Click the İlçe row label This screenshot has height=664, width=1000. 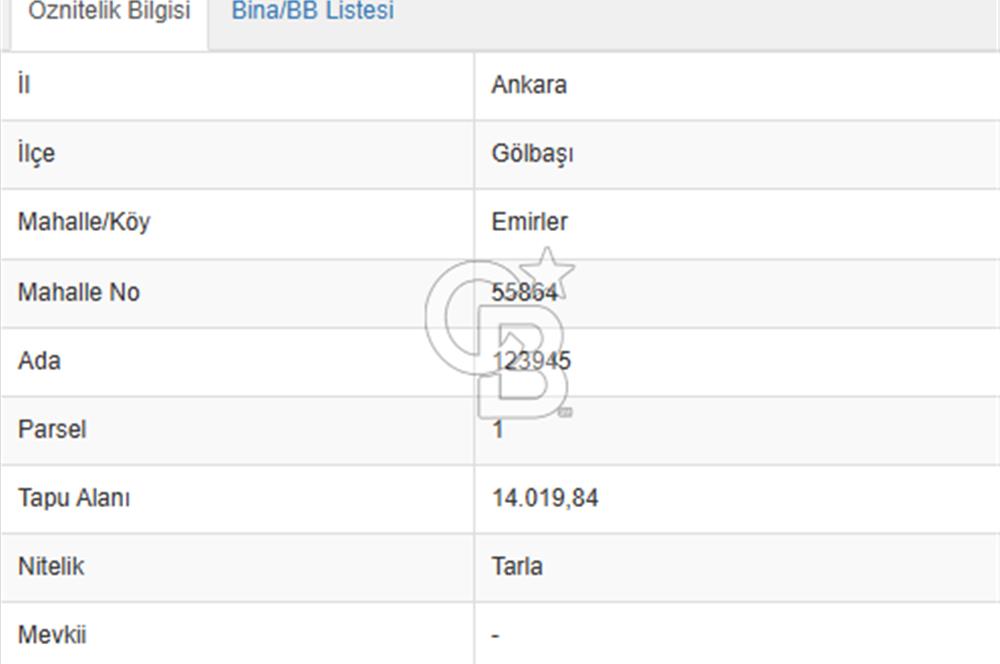36,154
